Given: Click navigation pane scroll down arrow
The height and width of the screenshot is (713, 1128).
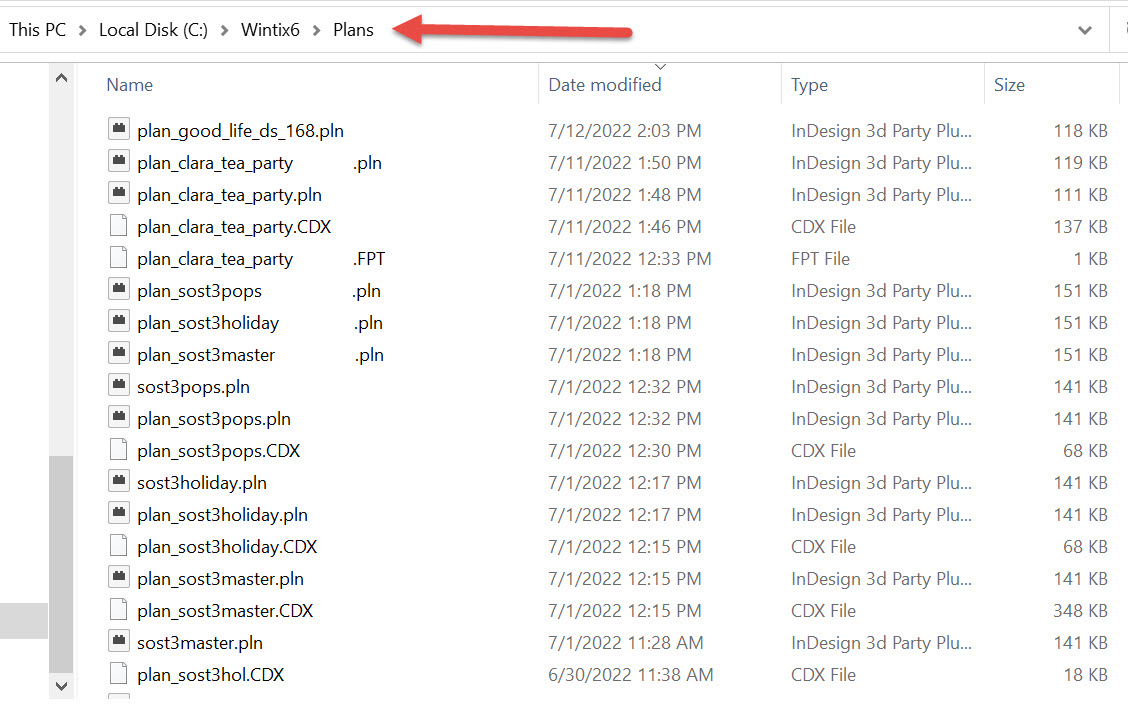Looking at the screenshot, I should pos(61,686).
